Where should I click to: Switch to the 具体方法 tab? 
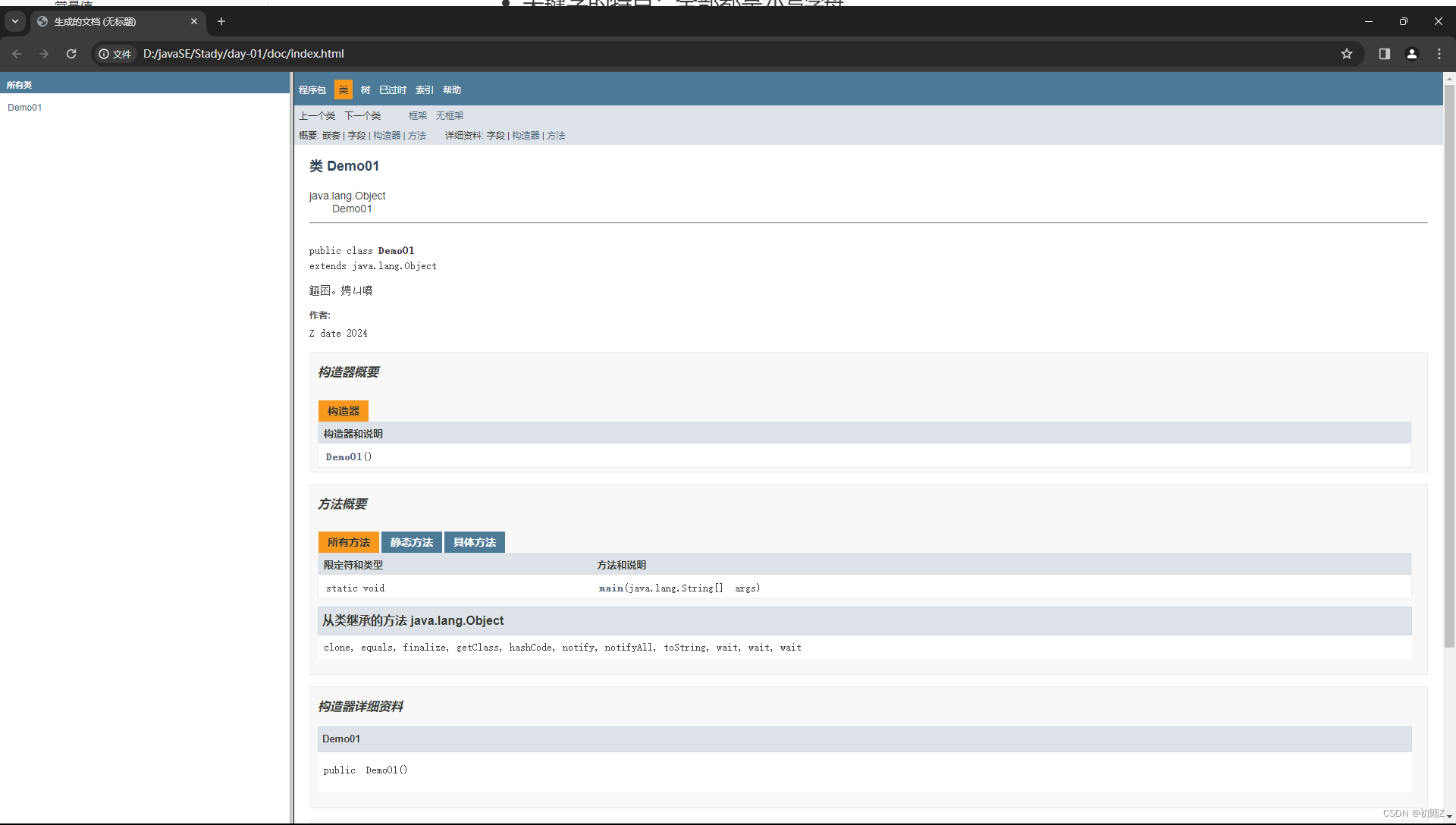pos(474,542)
